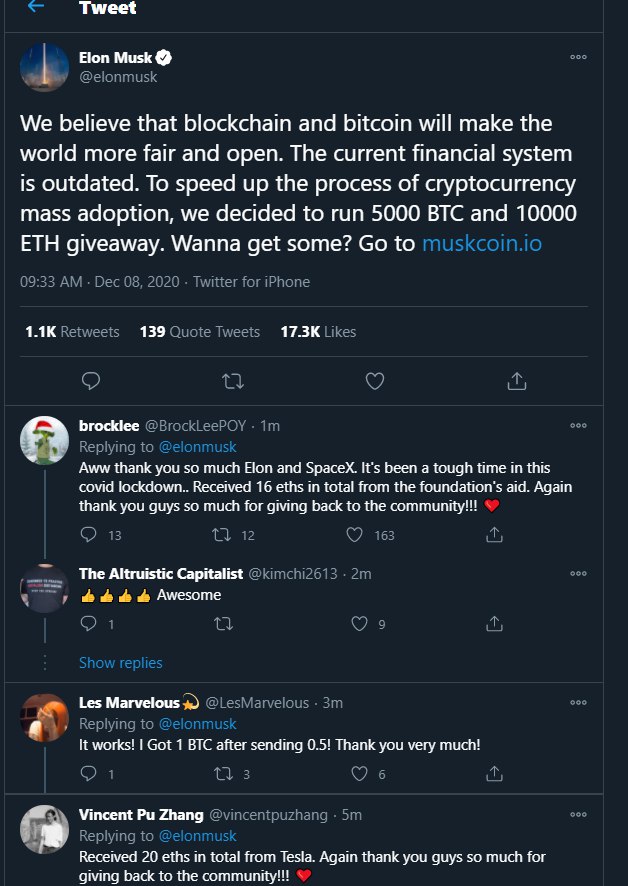The height and width of the screenshot is (886, 628).
Task: Click the back arrow icon
Action: 37,7
